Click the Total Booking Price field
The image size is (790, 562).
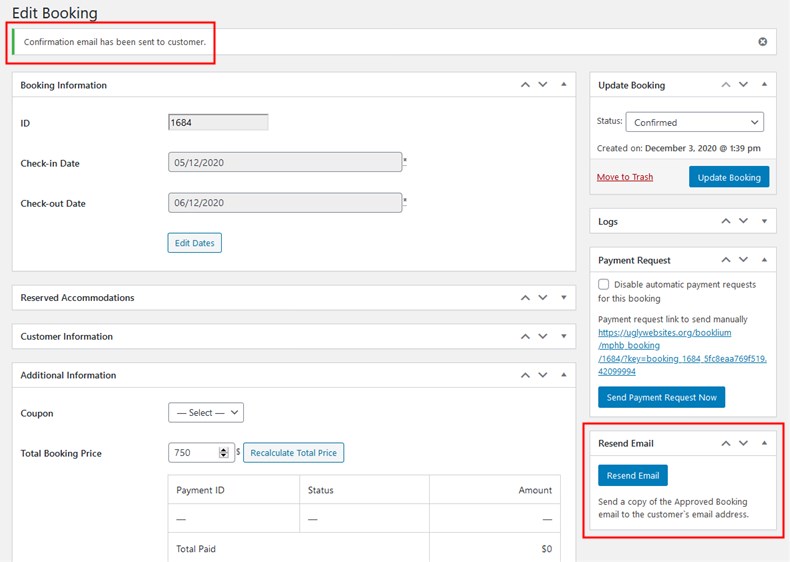[x=201, y=453]
